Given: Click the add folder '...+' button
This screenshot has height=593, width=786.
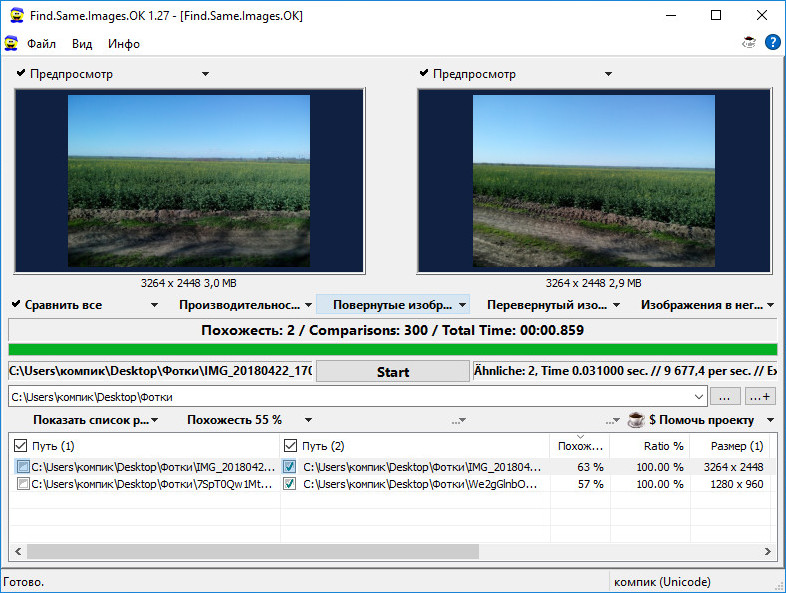Looking at the screenshot, I should click(760, 397).
